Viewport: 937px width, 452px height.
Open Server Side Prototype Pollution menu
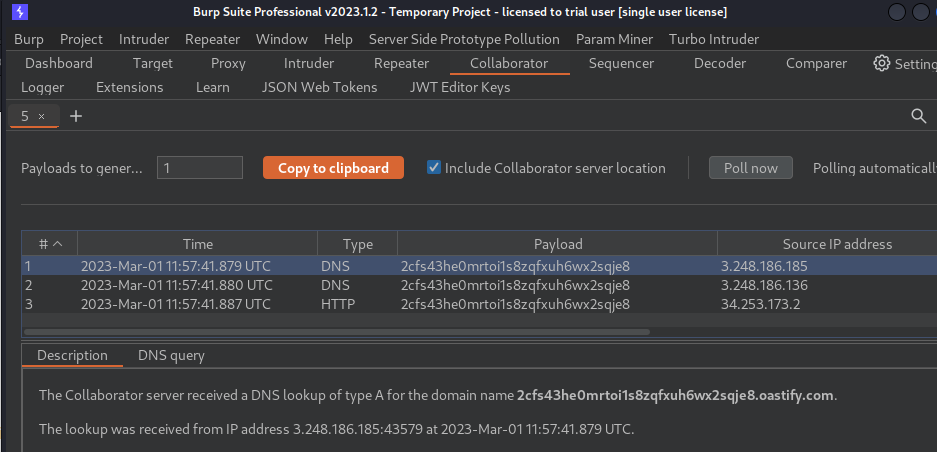(464, 39)
